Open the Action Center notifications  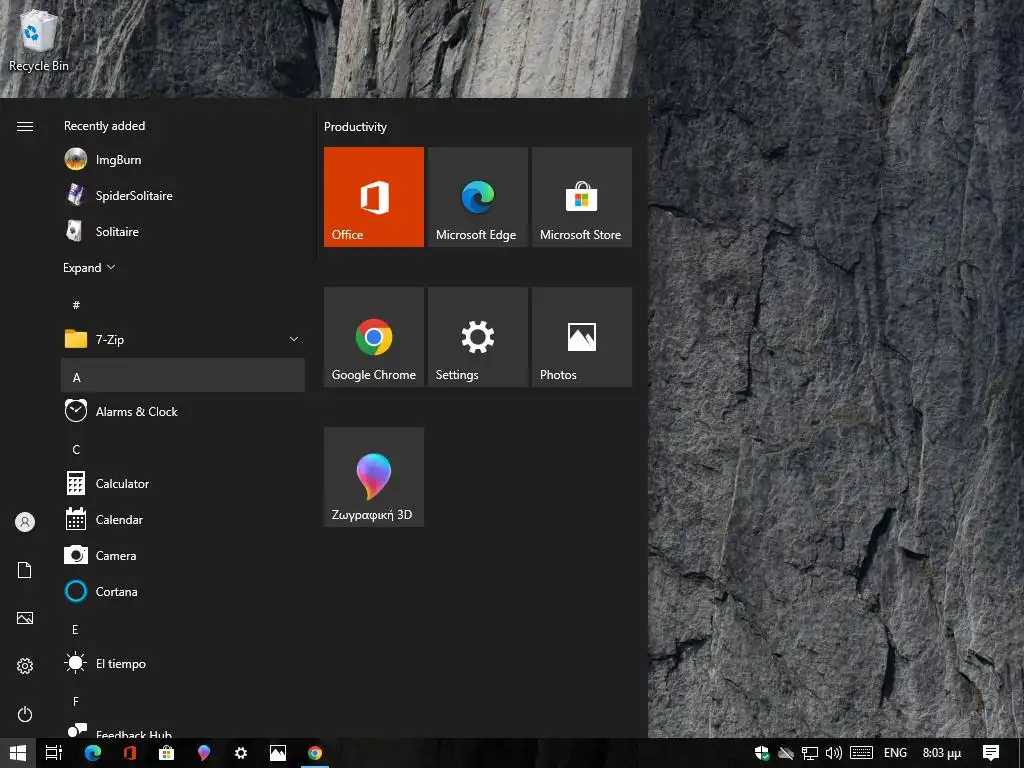[991, 753]
